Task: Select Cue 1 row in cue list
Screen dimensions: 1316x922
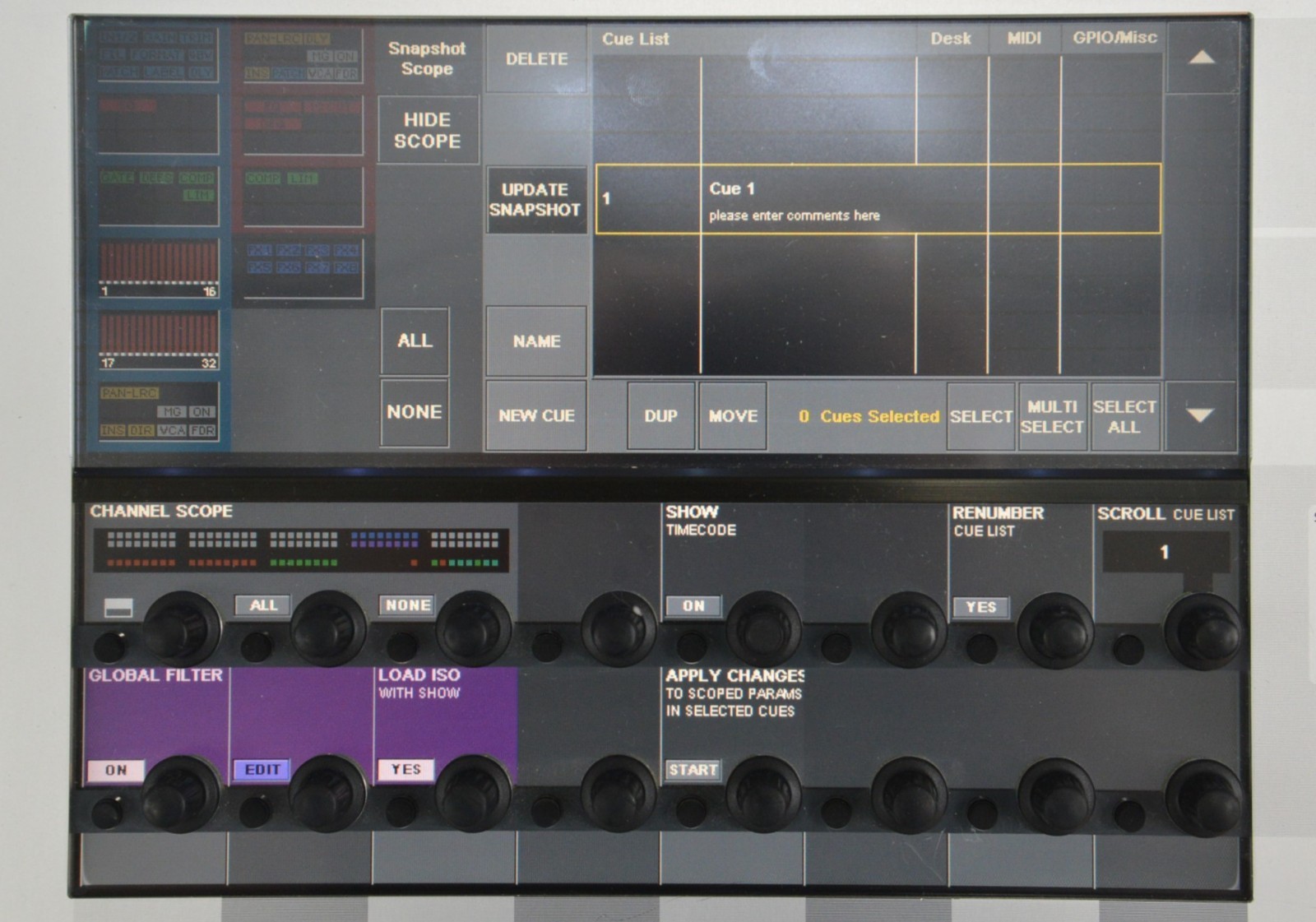Action: point(878,199)
